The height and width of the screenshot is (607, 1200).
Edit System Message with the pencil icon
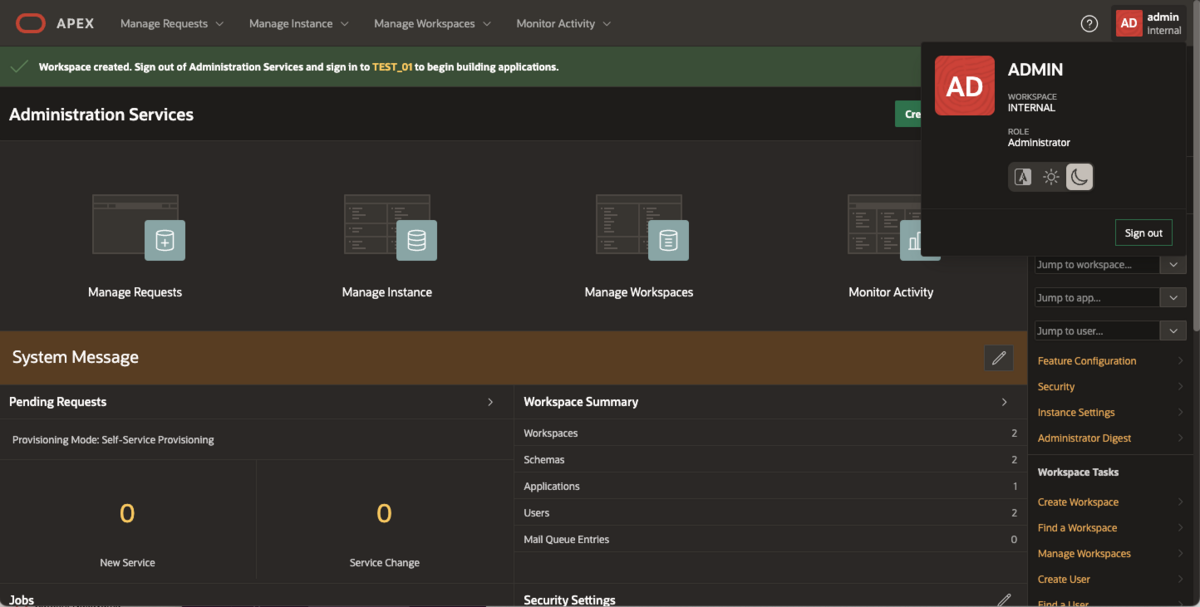998,358
